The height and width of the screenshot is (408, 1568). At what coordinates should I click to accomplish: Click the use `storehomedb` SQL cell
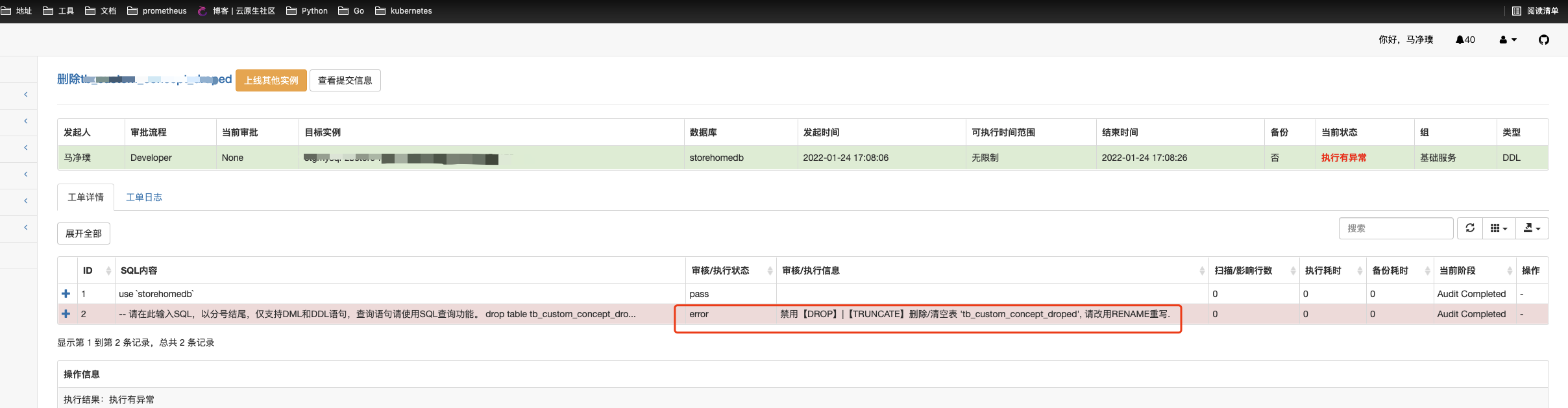pos(400,294)
